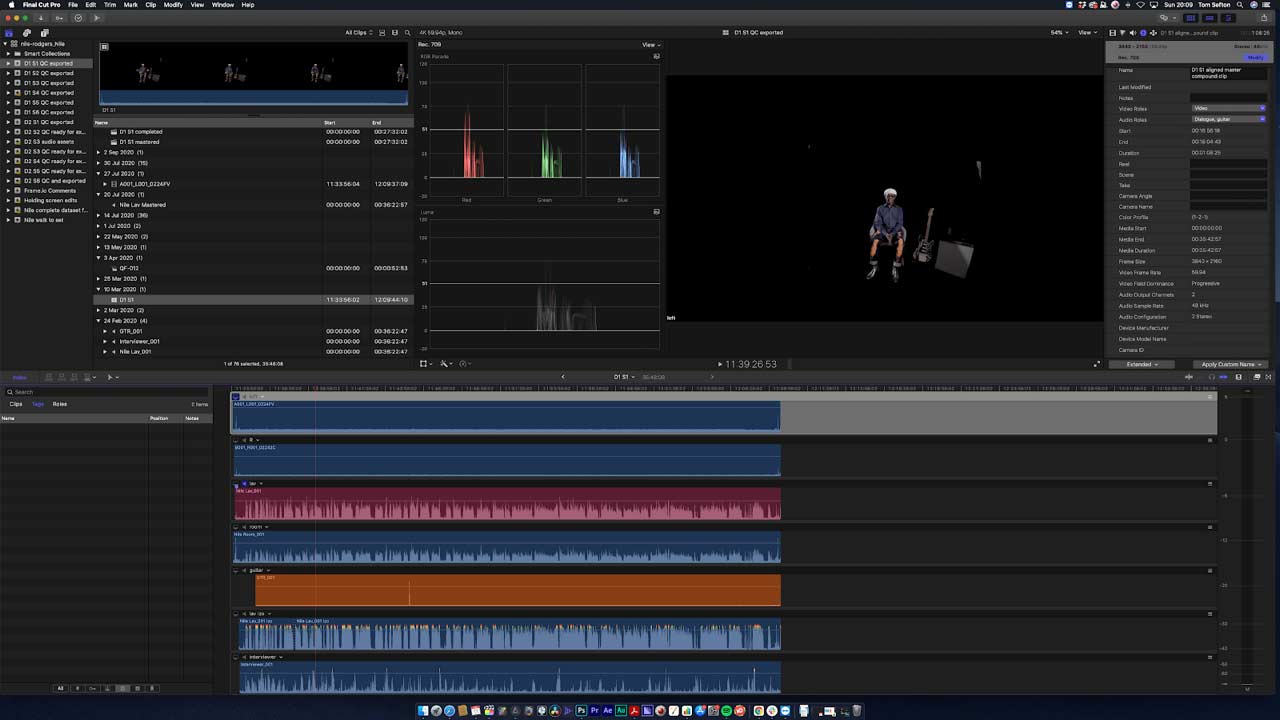Open the titles and generators sidebar
This screenshot has width=1280, height=720.
pos(44,33)
